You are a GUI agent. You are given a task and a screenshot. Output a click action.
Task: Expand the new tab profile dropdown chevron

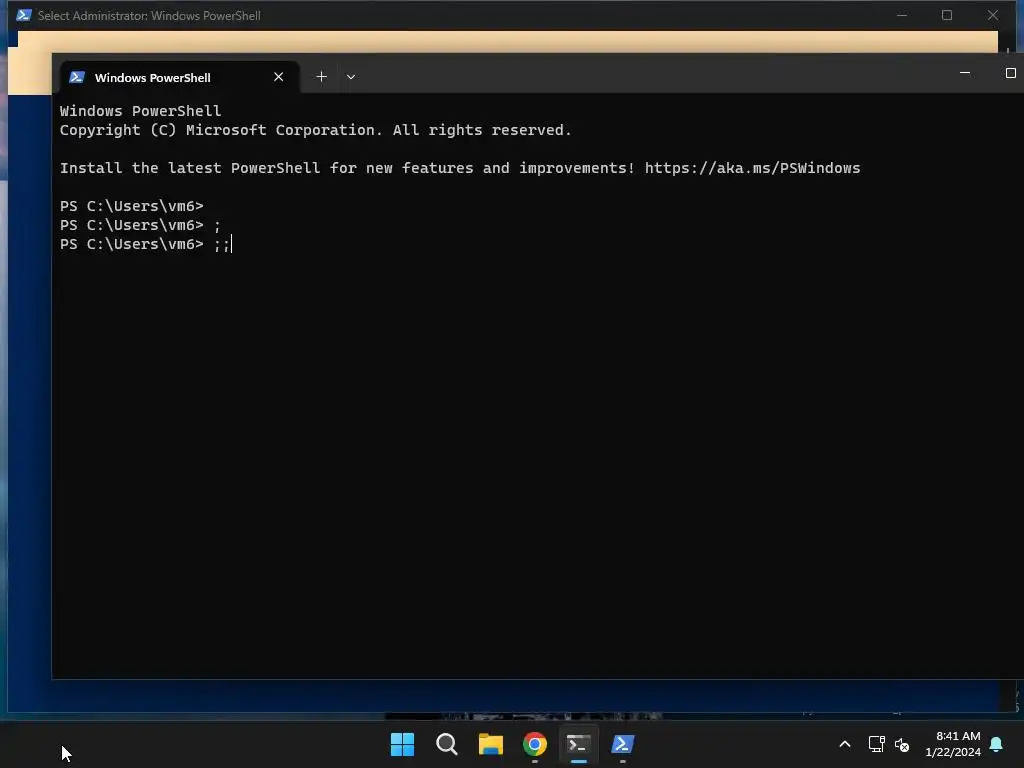click(x=351, y=76)
